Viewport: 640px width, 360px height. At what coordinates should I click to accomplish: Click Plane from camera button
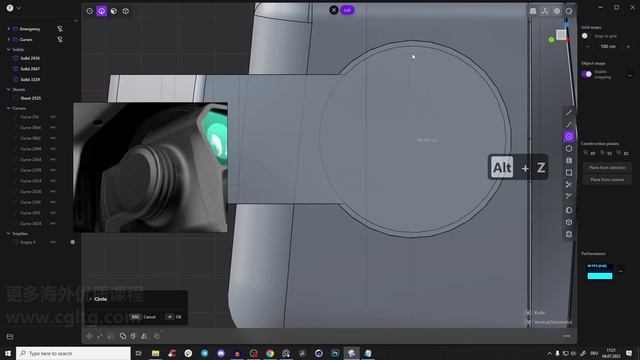pyautogui.click(x=607, y=180)
